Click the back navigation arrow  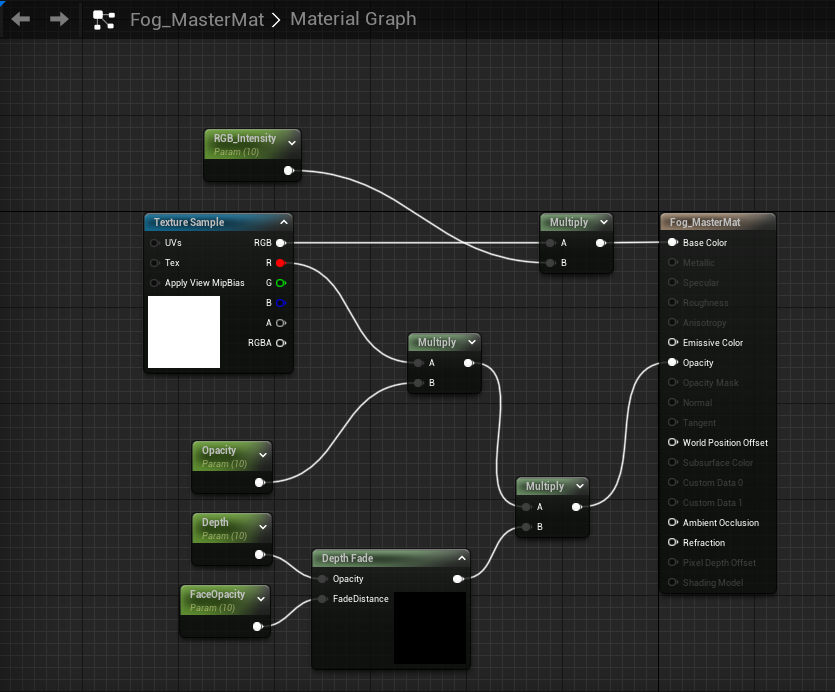pyautogui.click(x=21, y=19)
